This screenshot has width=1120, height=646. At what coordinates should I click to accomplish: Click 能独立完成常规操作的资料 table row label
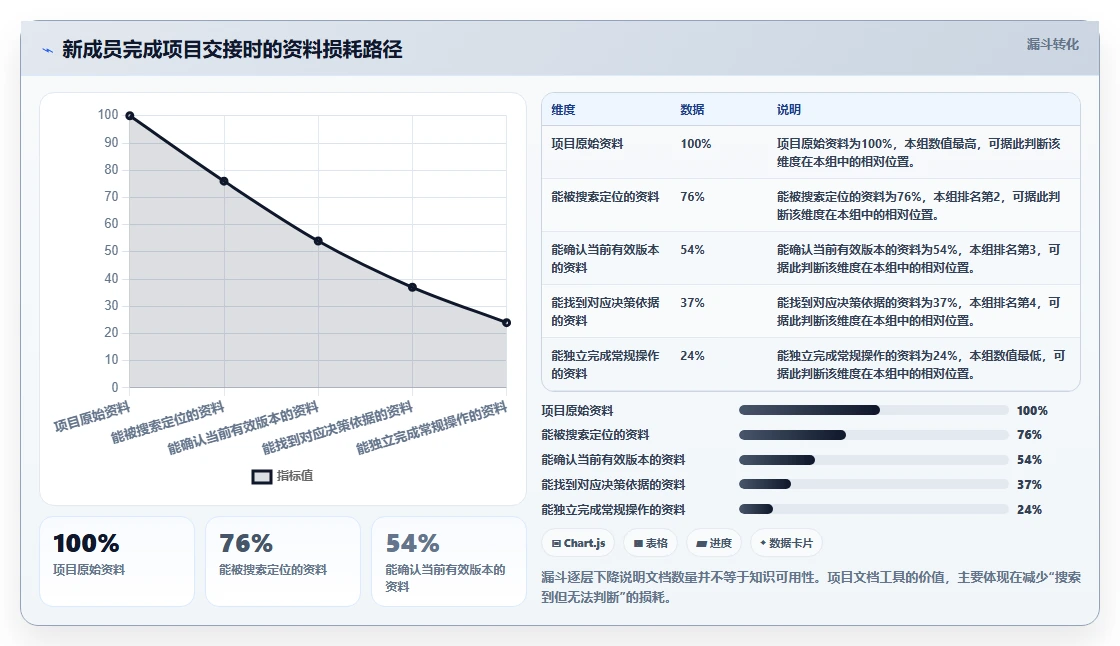[605, 364]
